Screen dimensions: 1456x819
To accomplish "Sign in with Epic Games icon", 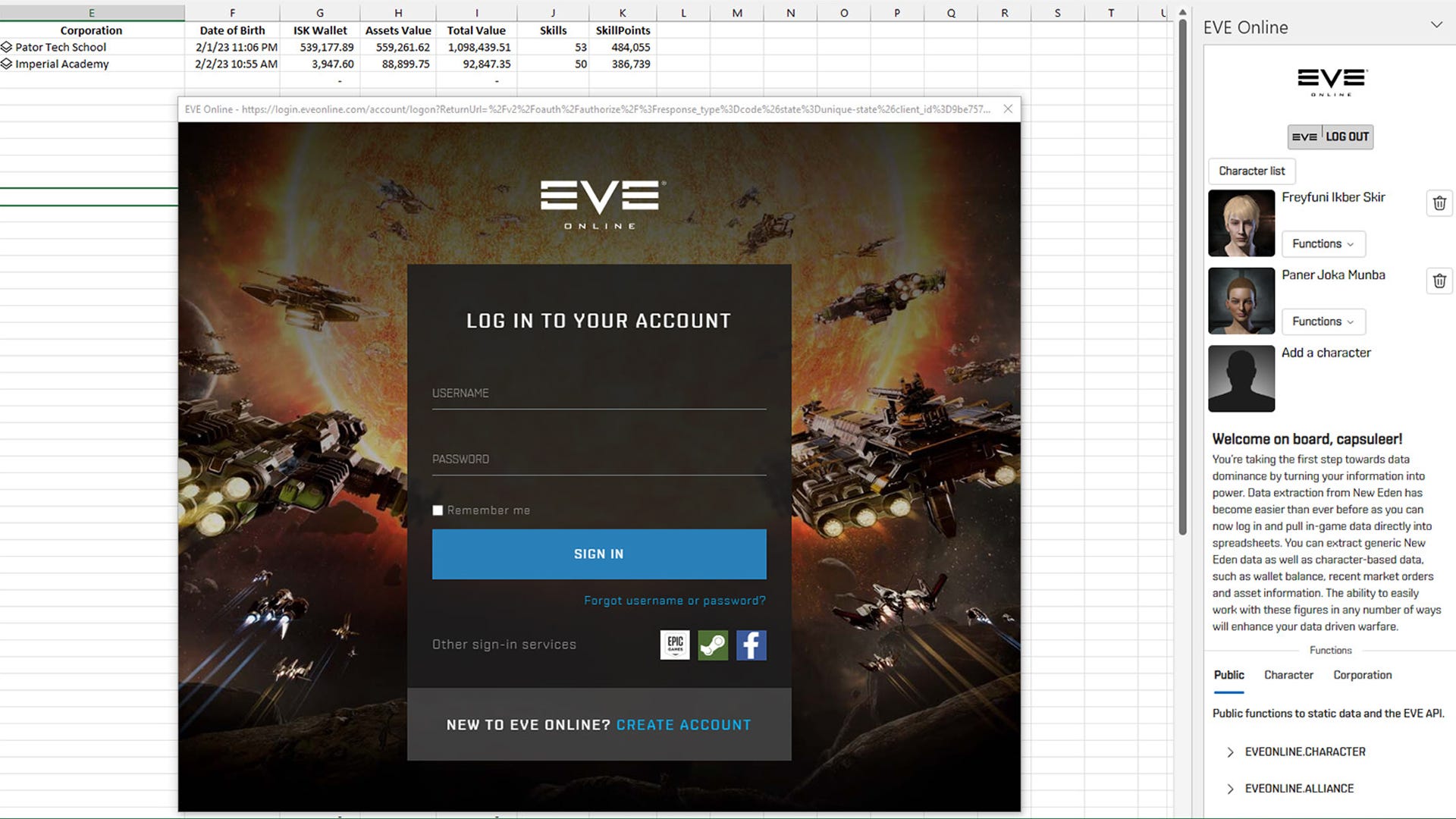I will coord(674,645).
